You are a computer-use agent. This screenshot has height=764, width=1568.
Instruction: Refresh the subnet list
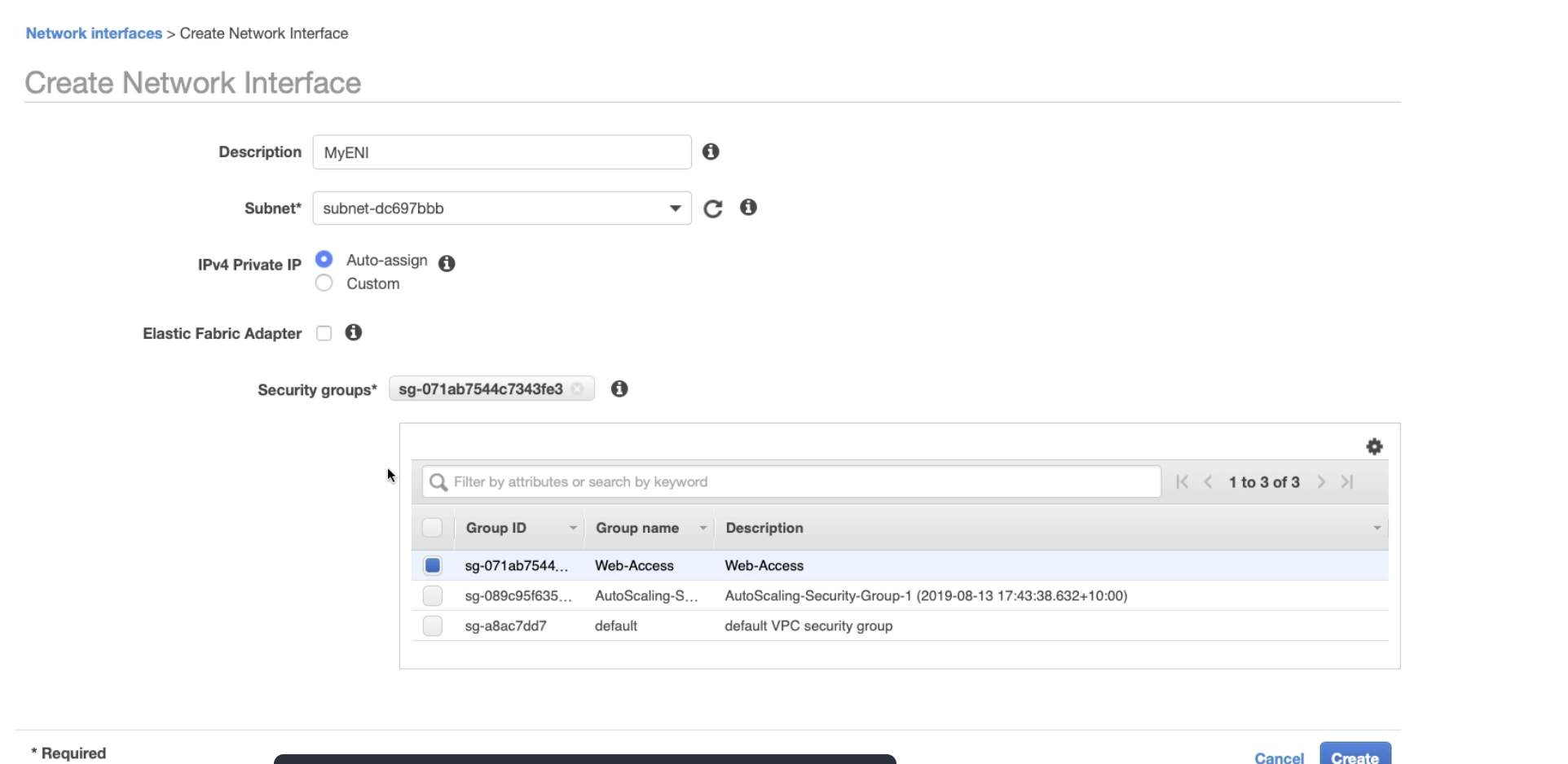coord(713,209)
